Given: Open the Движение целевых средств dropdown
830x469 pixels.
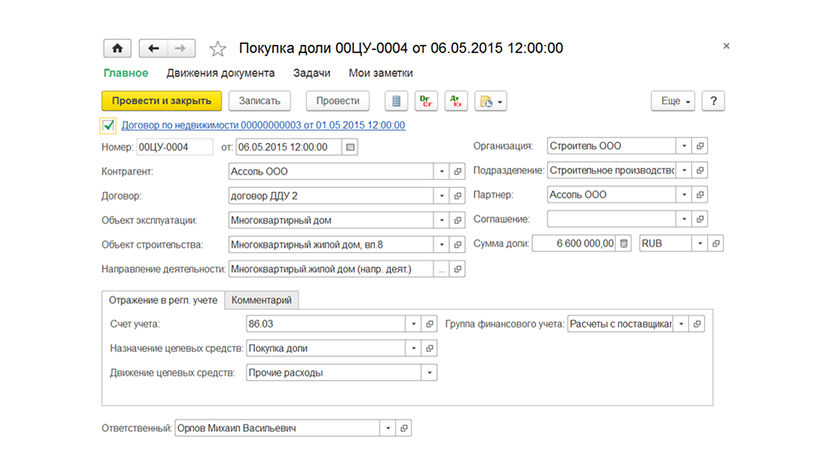Looking at the screenshot, I should click(429, 373).
